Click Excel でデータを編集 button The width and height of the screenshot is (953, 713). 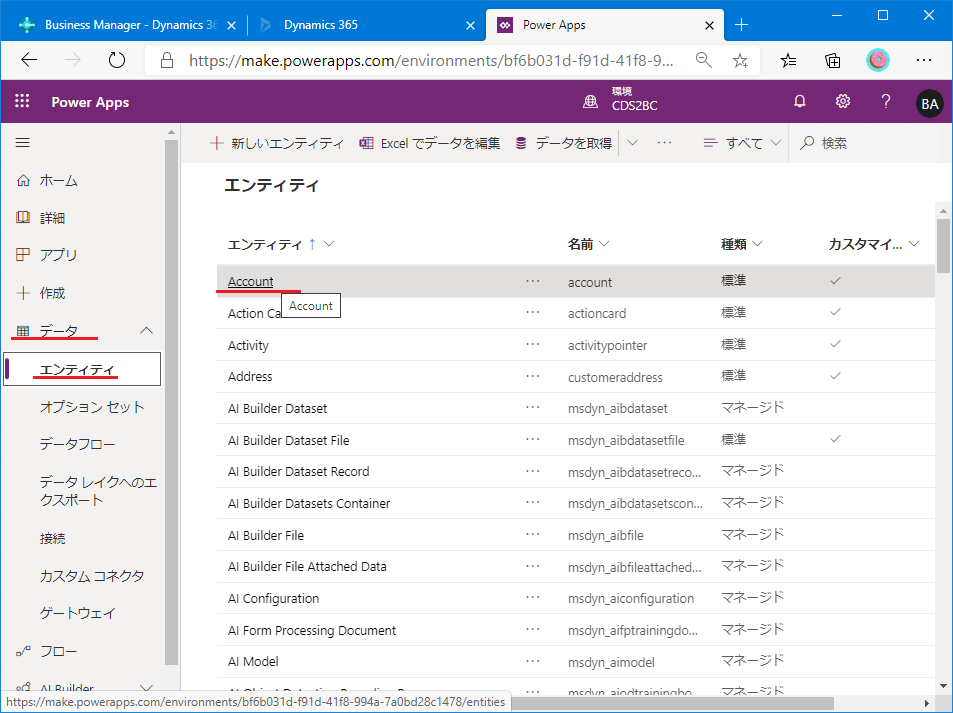tap(430, 143)
